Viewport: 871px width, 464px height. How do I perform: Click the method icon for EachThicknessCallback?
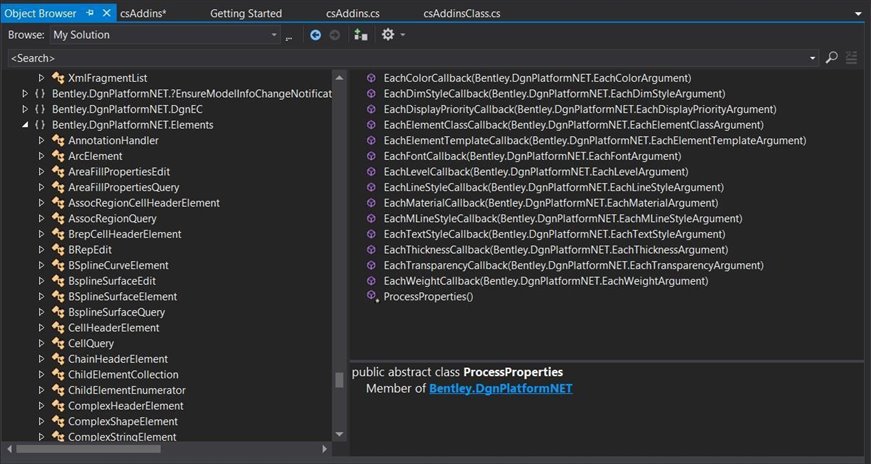coord(371,250)
